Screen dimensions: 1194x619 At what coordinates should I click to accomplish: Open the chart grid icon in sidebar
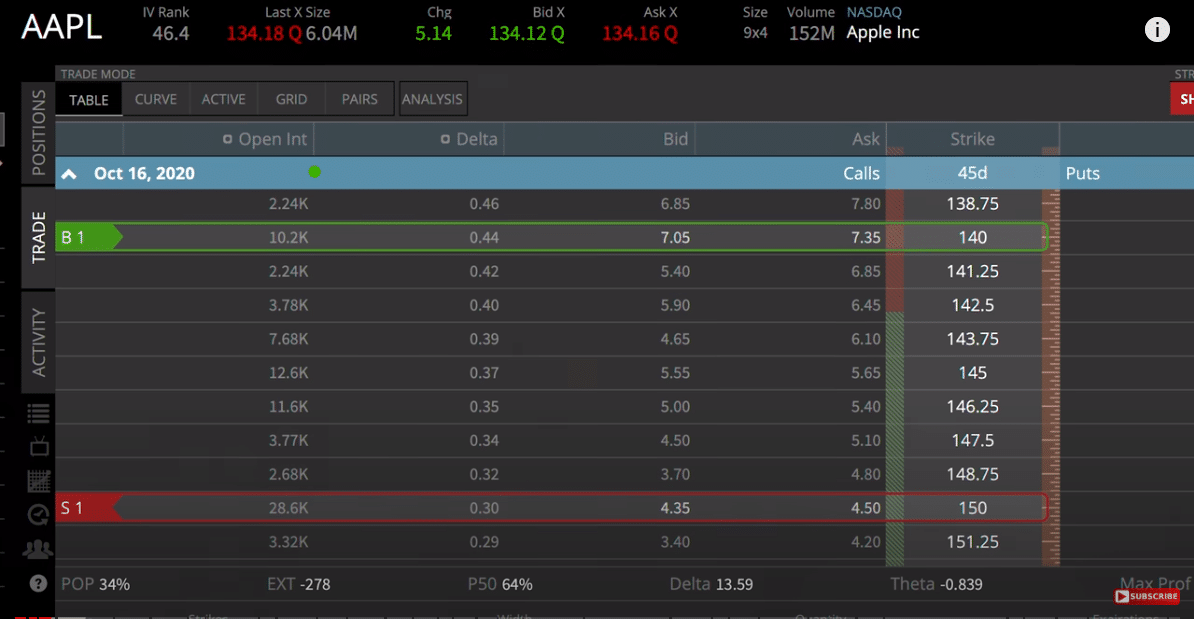pyautogui.click(x=38, y=480)
